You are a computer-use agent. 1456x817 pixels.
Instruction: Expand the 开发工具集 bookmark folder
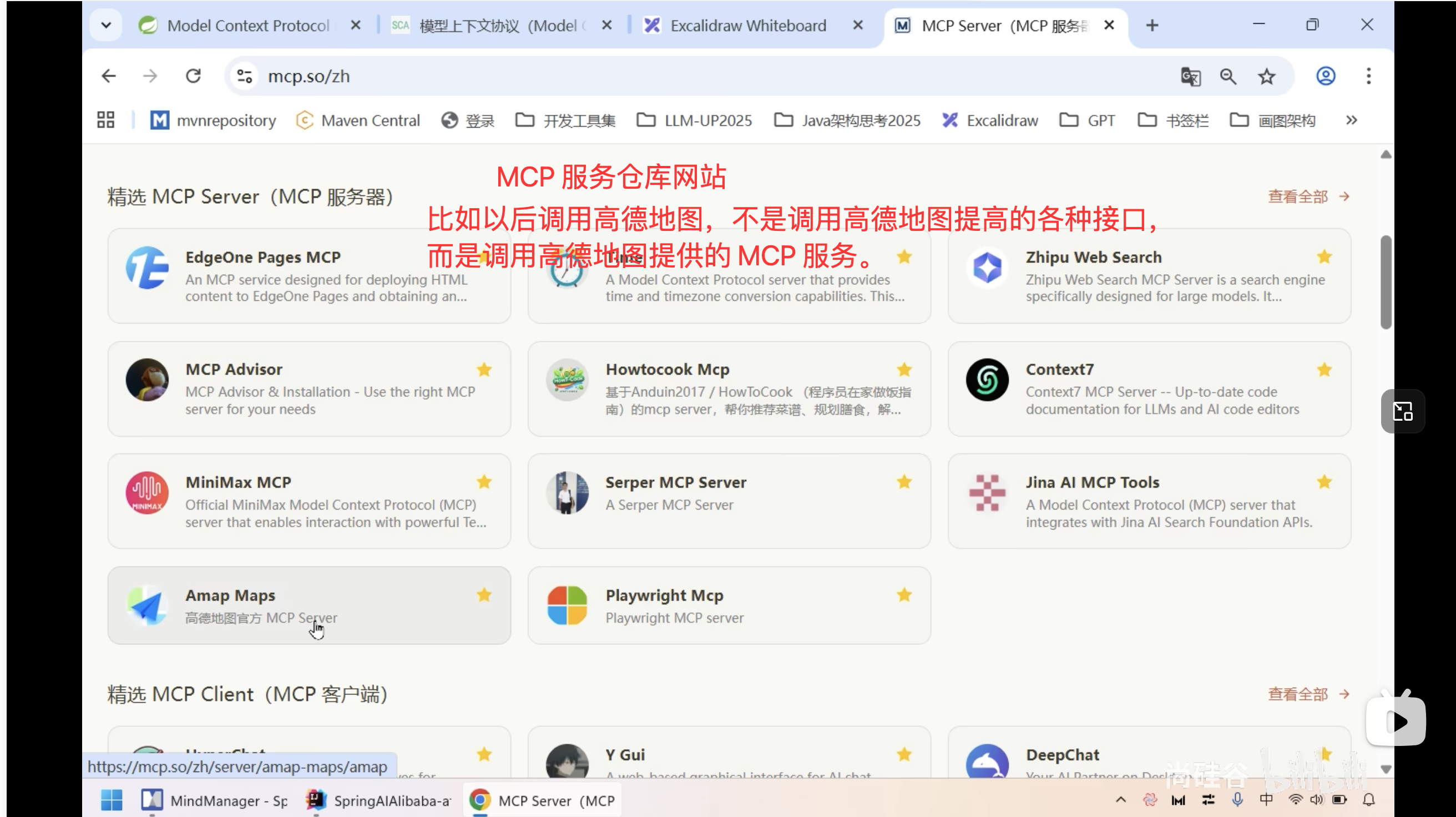[x=565, y=120]
